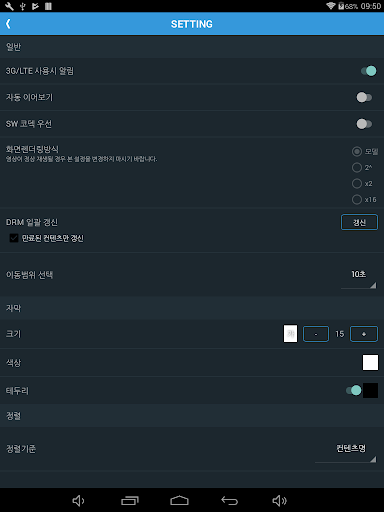Tap the wrench icon in status bar
This screenshot has height=512, width=384.
9,6
